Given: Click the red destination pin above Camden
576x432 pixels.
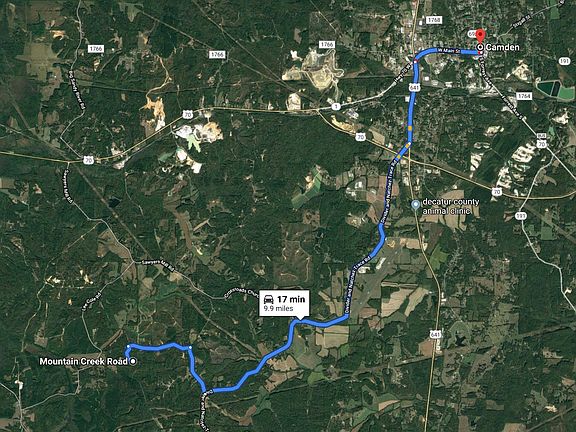Looking at the screenshot, I should pos(480,37).
